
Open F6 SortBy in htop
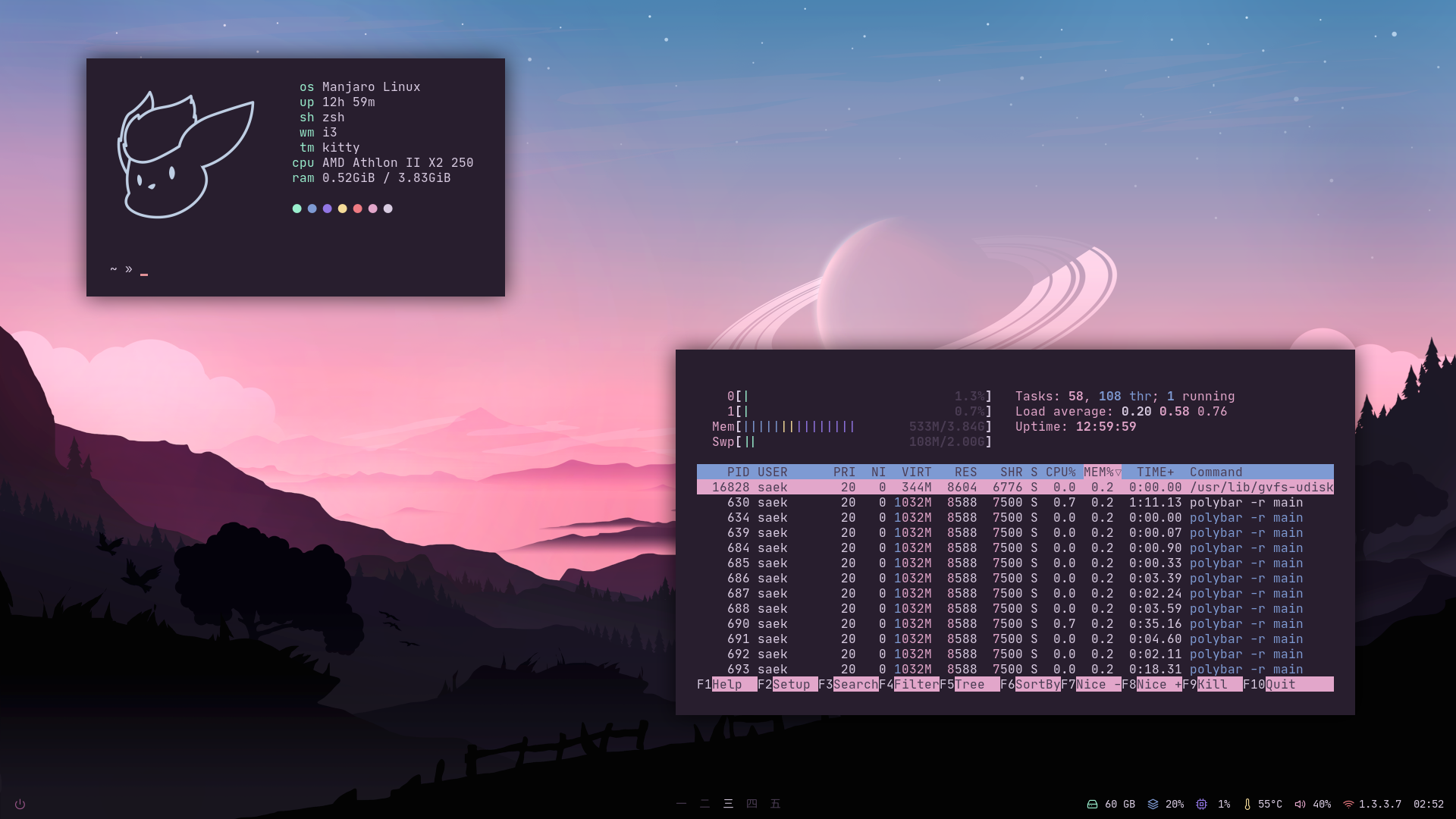(x=1030, y=685)
